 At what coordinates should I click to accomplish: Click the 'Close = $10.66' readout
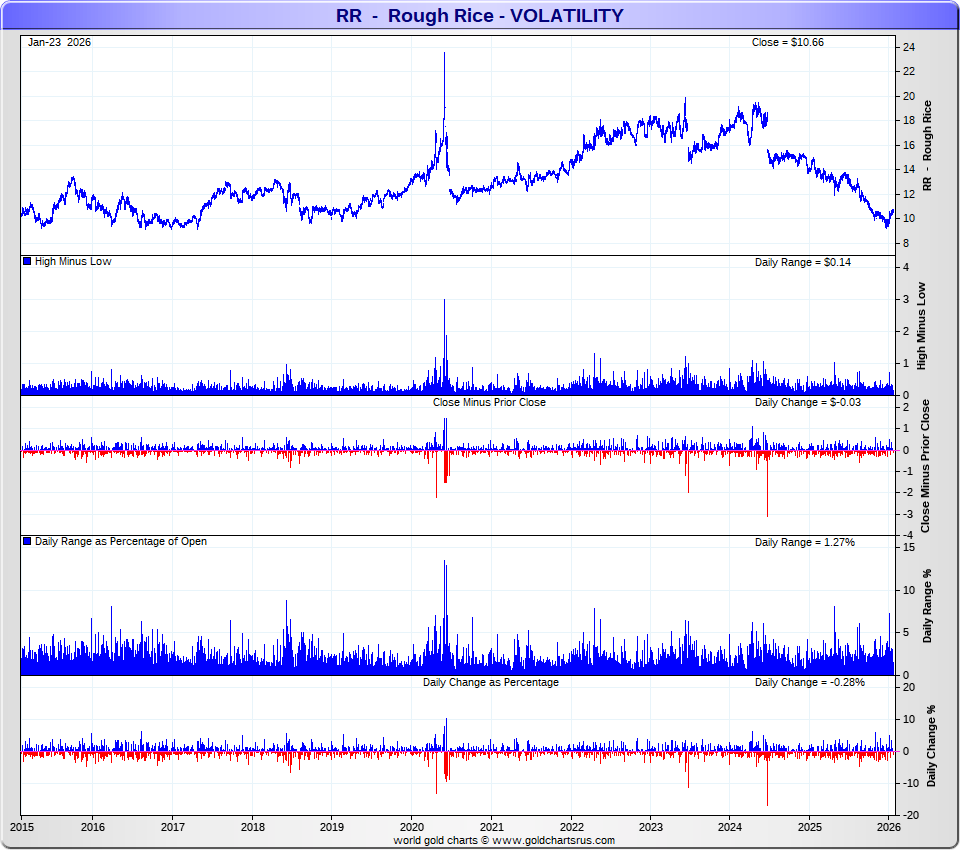(787, 42)
